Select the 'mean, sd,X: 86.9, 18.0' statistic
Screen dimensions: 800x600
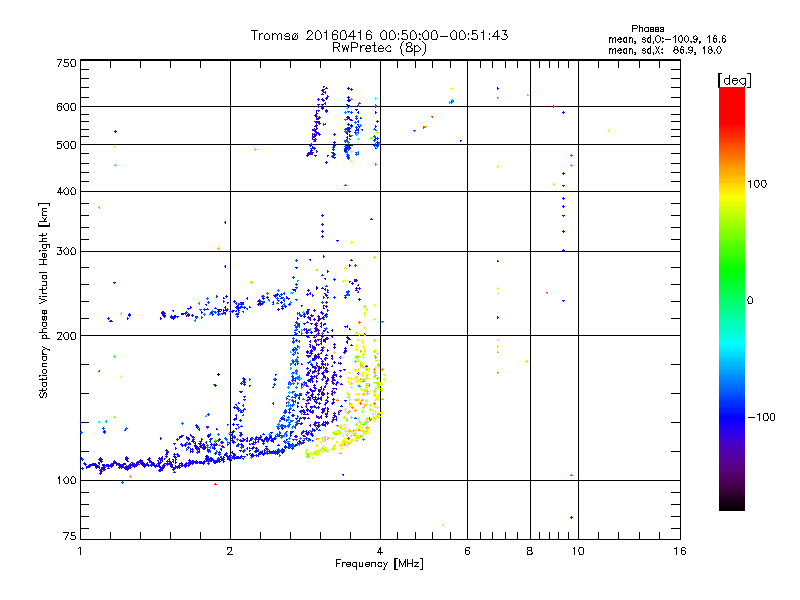pyautogui.click(x=665, y=50)
